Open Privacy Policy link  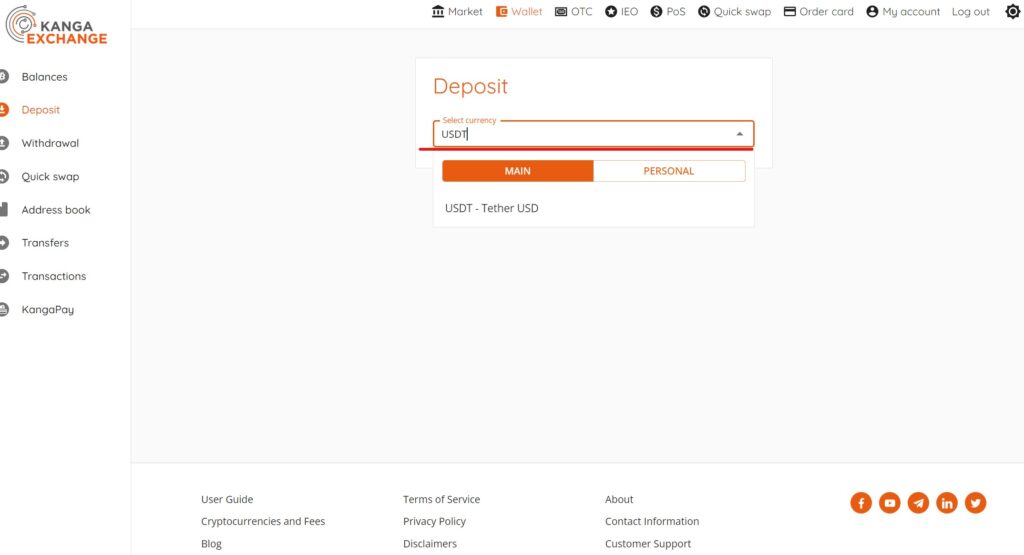click(x=434, y=521)
